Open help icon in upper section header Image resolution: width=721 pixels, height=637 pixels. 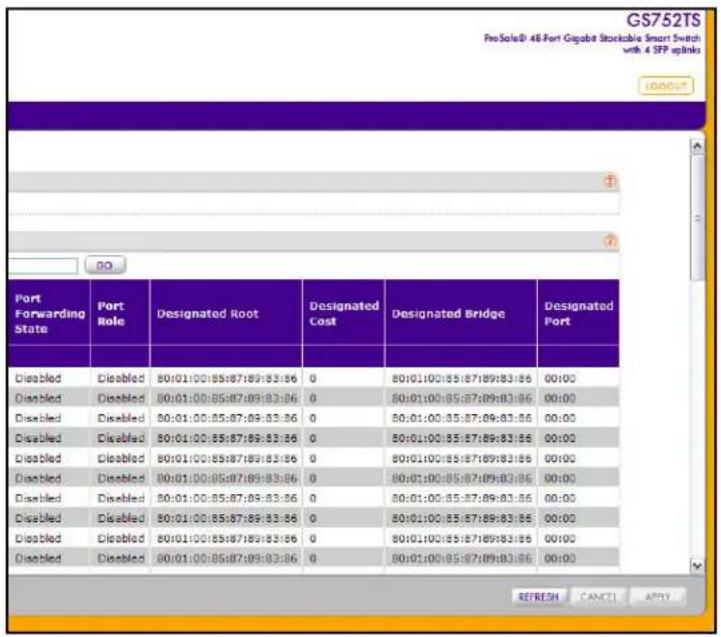(x=610, y=181)
